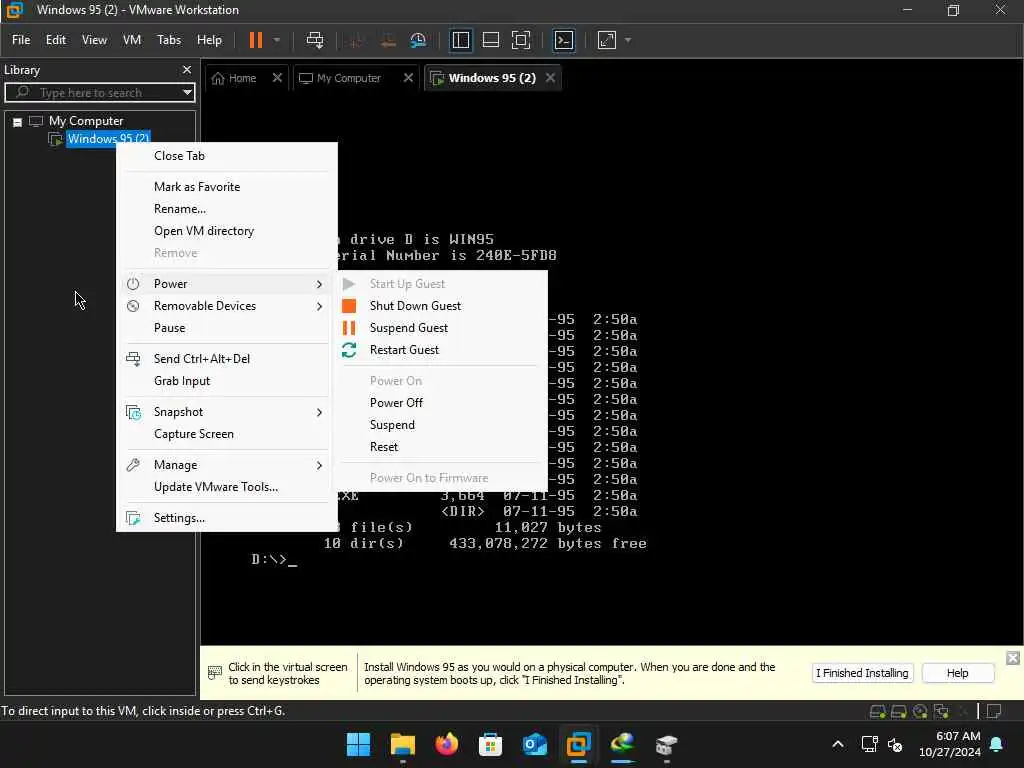1024x768 pixels.
Task: Choose Power Off in the submenu
Action: point(396,403)
